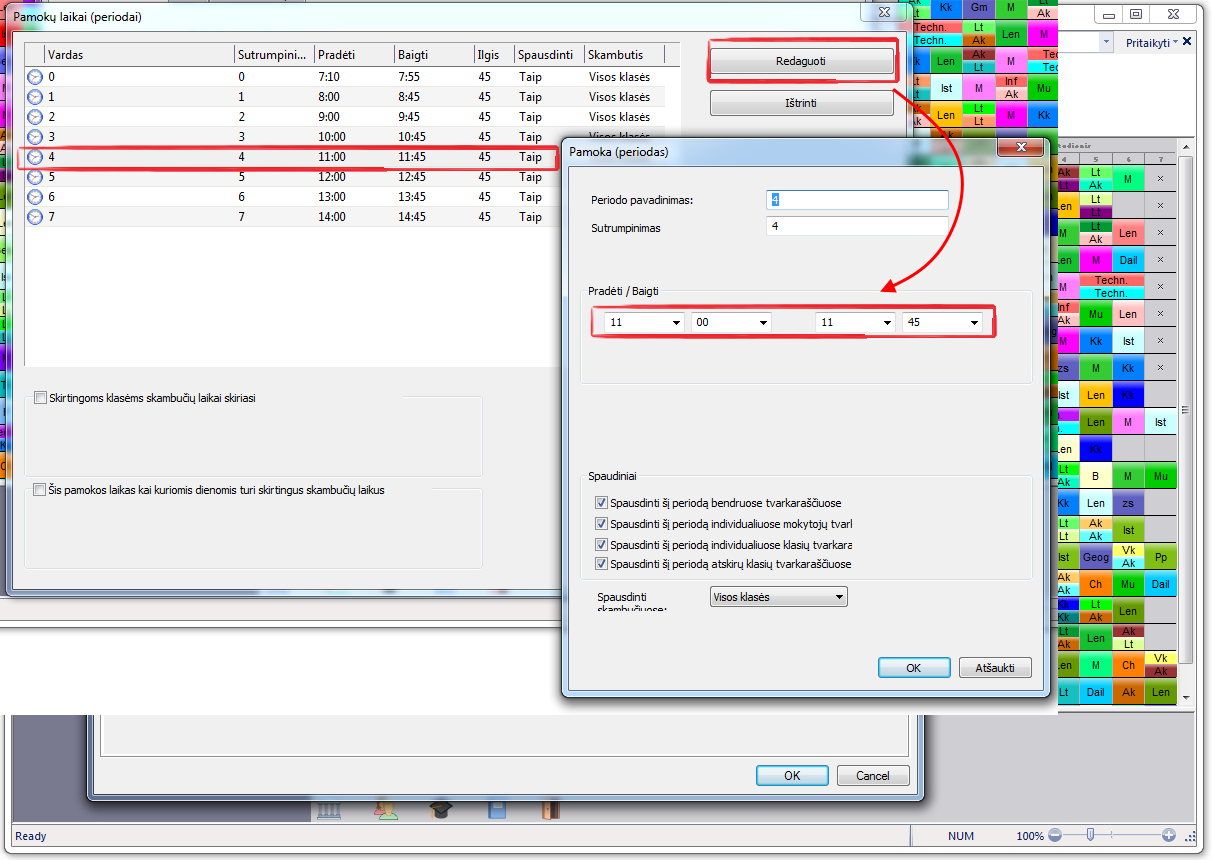Enable 'Skirtingoms klasėms skambučių laikai skiriasi' checkbox
Image resolution: width=1212 pixels, height=860 pixels.
(41, 398)
